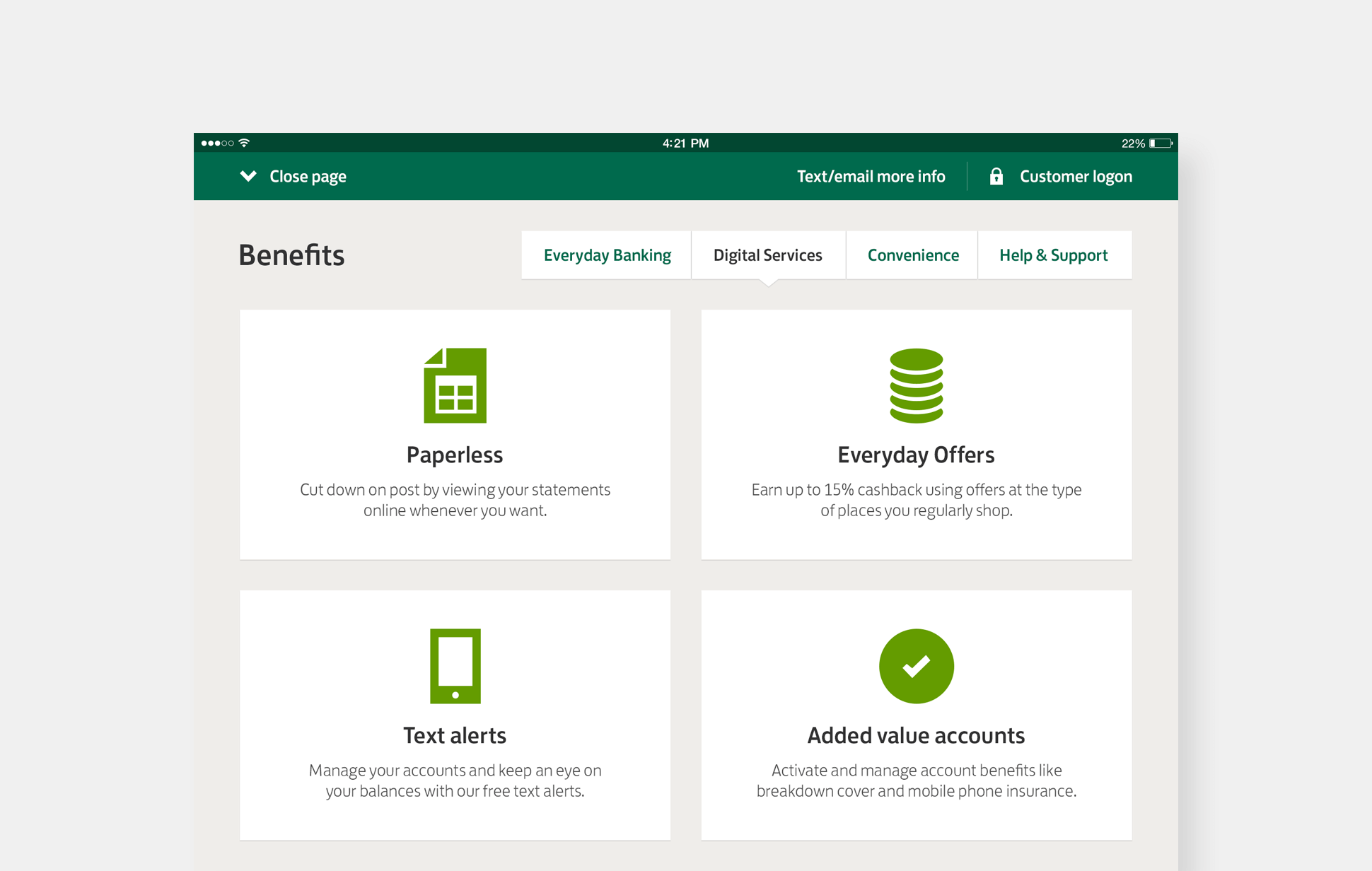Click the padlock icon next to Customer logon

(x=996, y=176)
